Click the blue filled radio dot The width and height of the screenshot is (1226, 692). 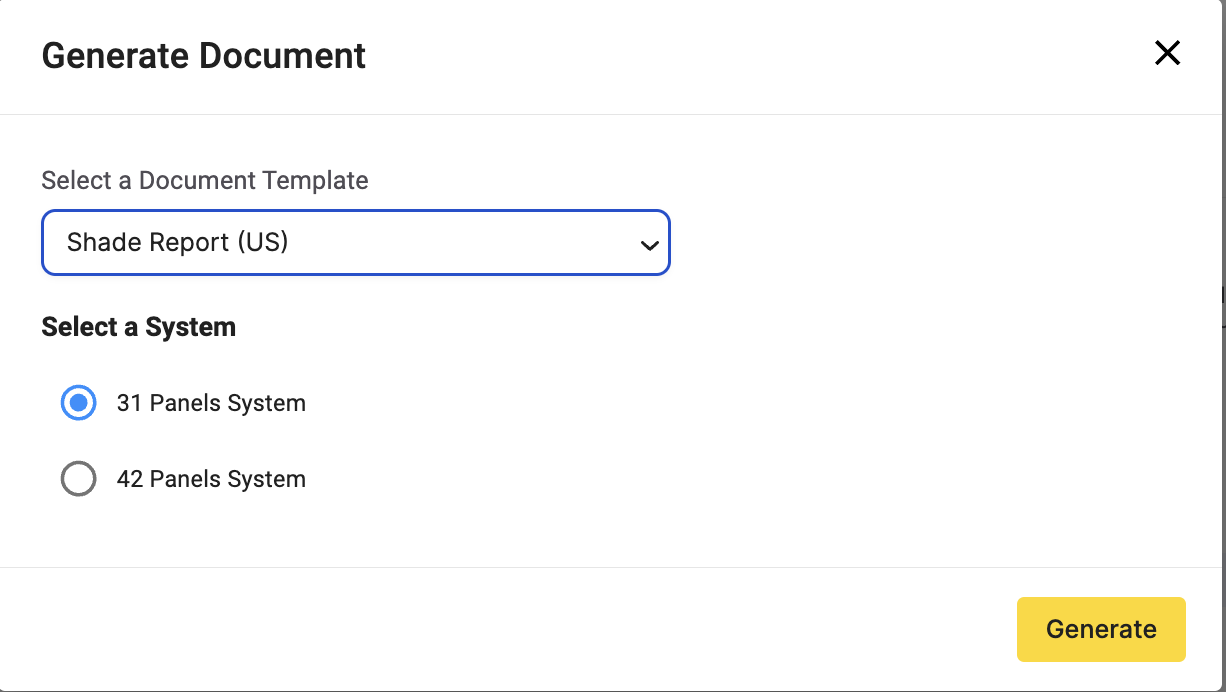[x=78, y=403]
